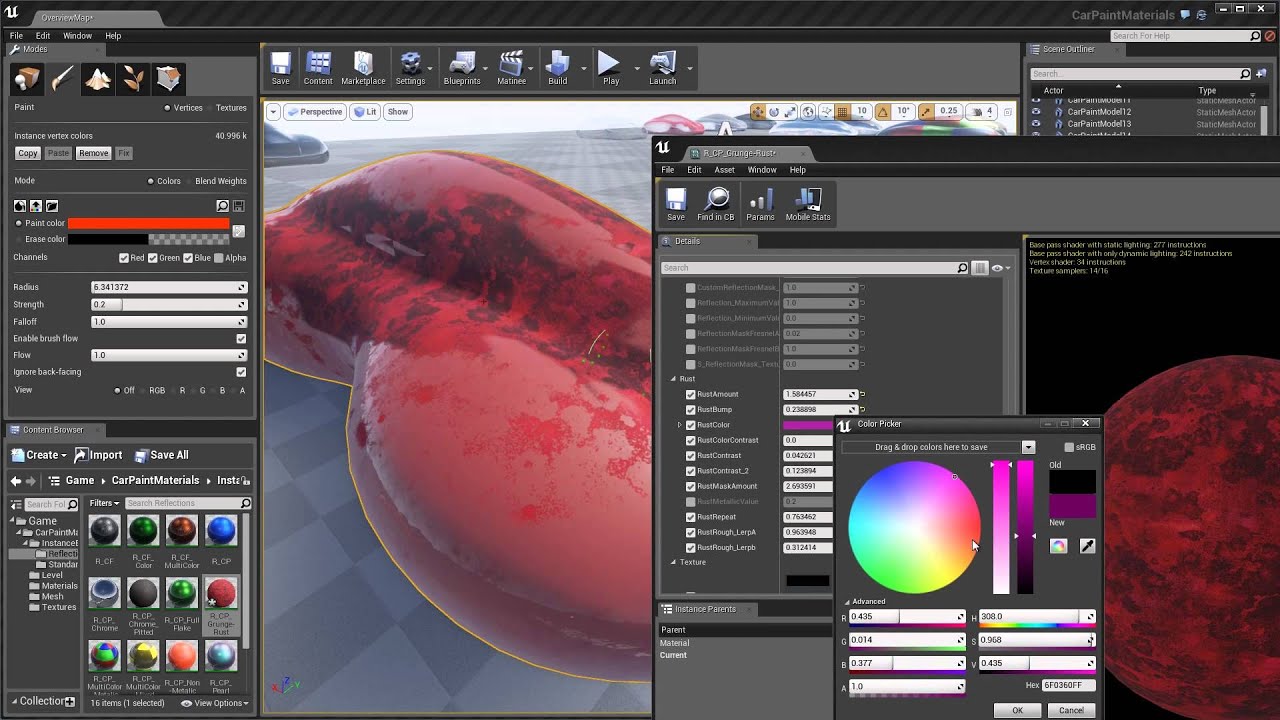The height and width of the screenshot is (720, 1280).
Task: Select the Place mode icon
Action: [27, 79]
